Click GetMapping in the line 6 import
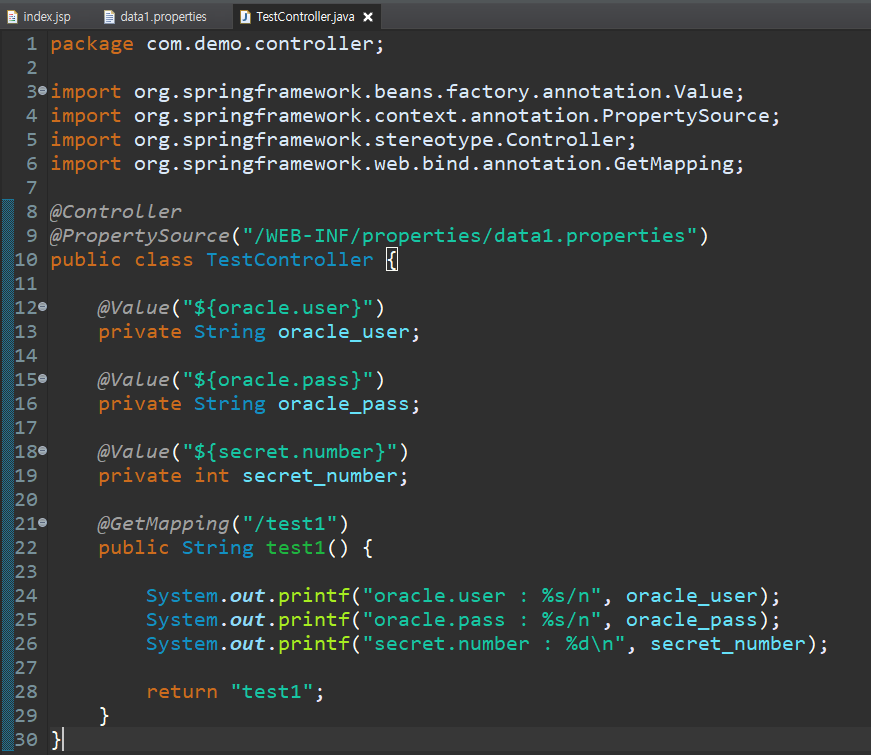Viewport: 871px width, 755px height. coord(673,164)
